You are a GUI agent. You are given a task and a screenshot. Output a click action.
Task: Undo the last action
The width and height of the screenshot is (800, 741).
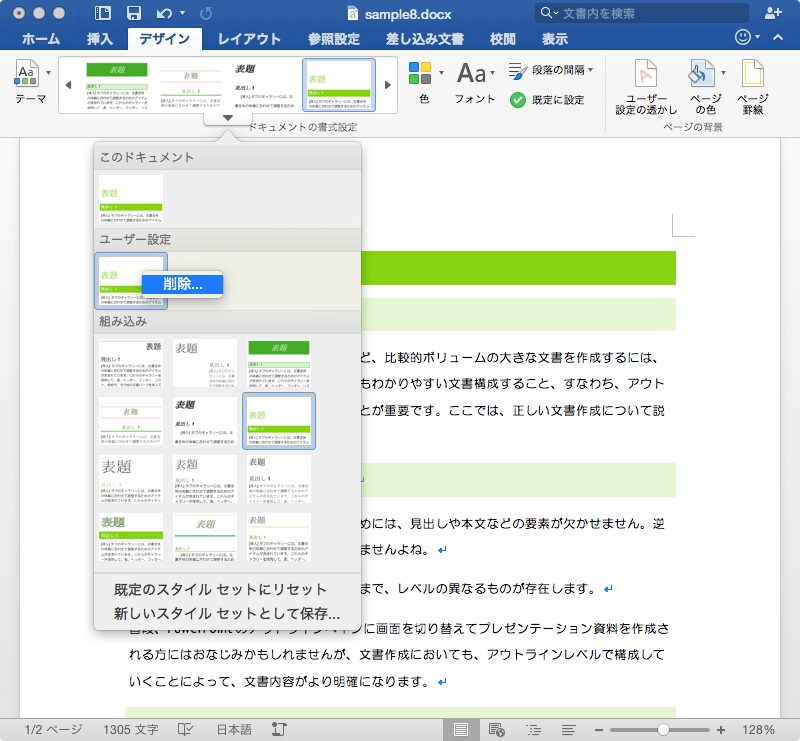coord(164,13)
